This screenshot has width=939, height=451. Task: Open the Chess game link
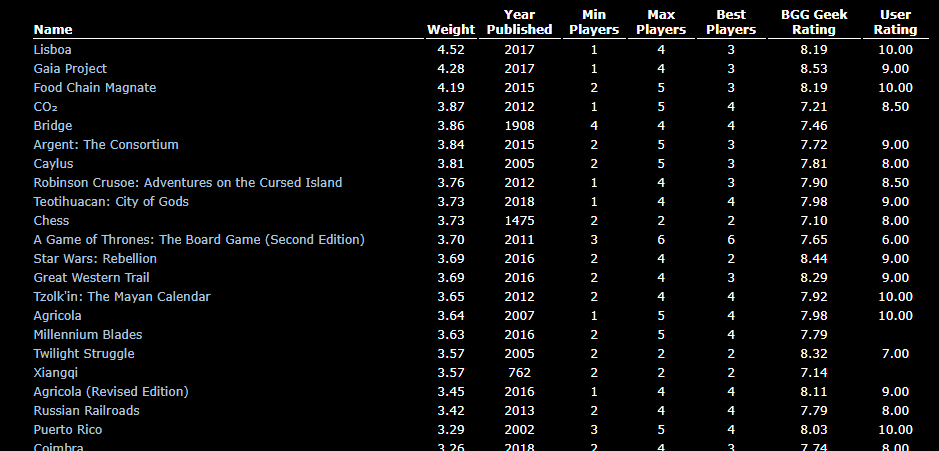pos(51,221)
